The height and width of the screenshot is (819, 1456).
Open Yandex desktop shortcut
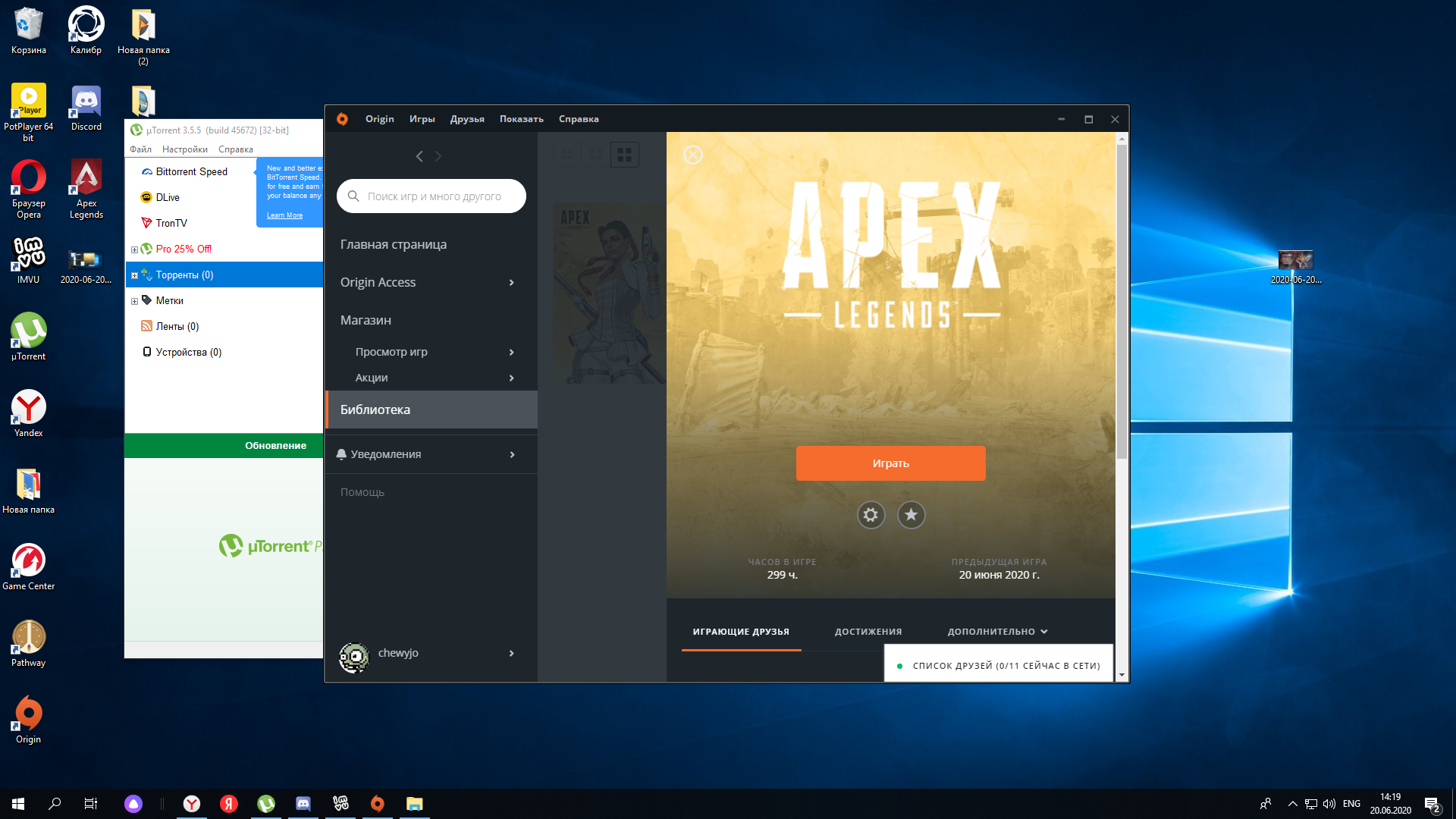pos(28,413)
